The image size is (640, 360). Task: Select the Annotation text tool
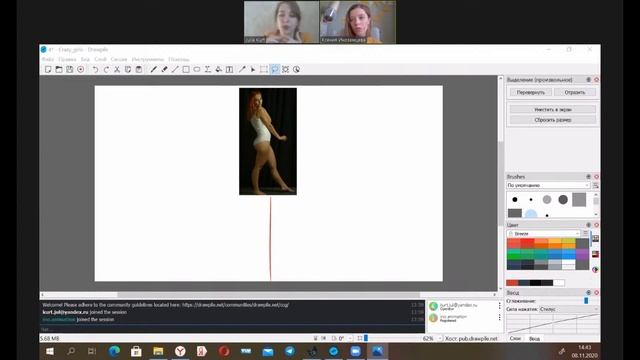coord(230,69)
